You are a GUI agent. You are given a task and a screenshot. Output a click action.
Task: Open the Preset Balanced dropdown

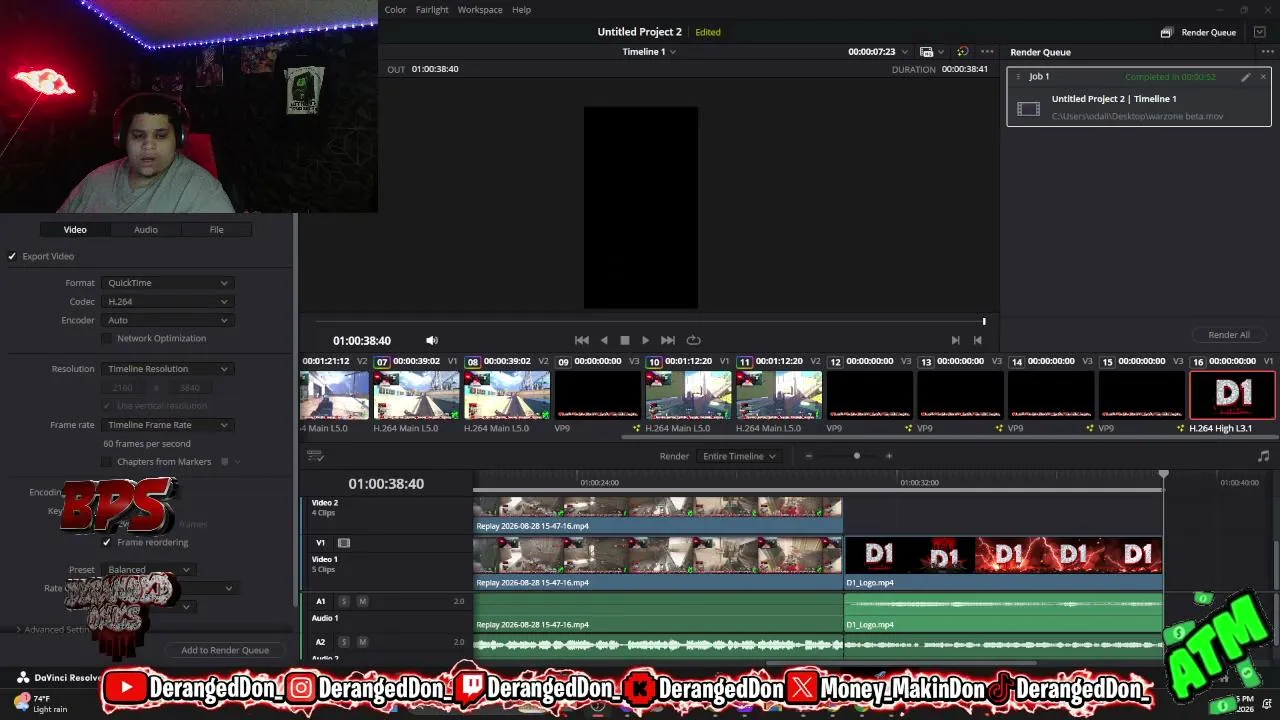[x=148, y=570]
